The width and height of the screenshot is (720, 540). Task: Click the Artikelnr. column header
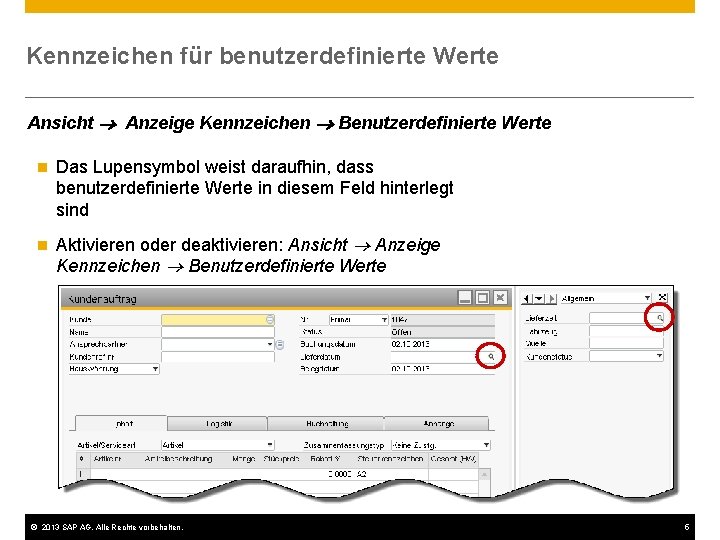(108, 458)
